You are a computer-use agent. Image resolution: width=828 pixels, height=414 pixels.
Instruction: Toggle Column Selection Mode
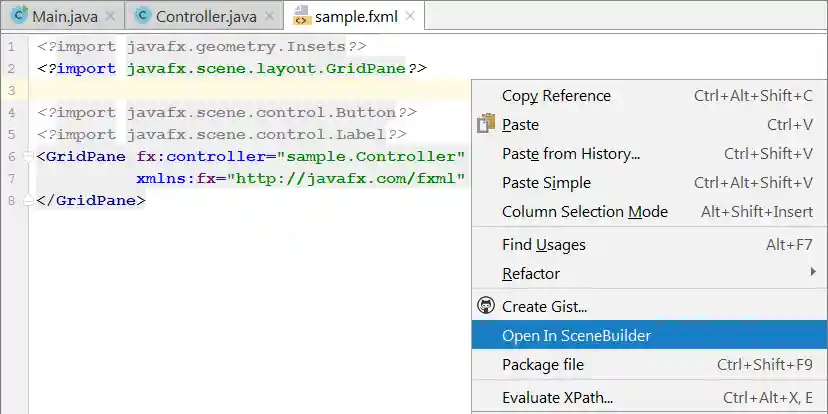[x=584, y=212]
